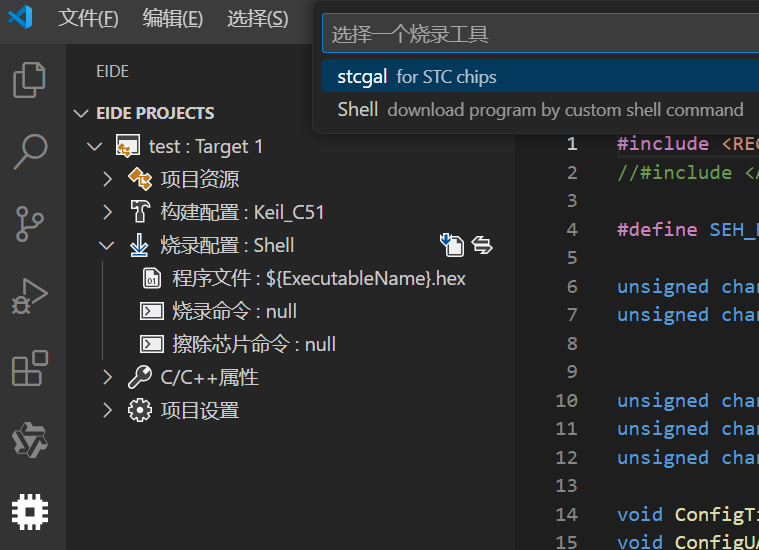The image size is (759, 550).
Task: Click the download-to-device icon in 烧录配置 row
Action: click(452, 244)
